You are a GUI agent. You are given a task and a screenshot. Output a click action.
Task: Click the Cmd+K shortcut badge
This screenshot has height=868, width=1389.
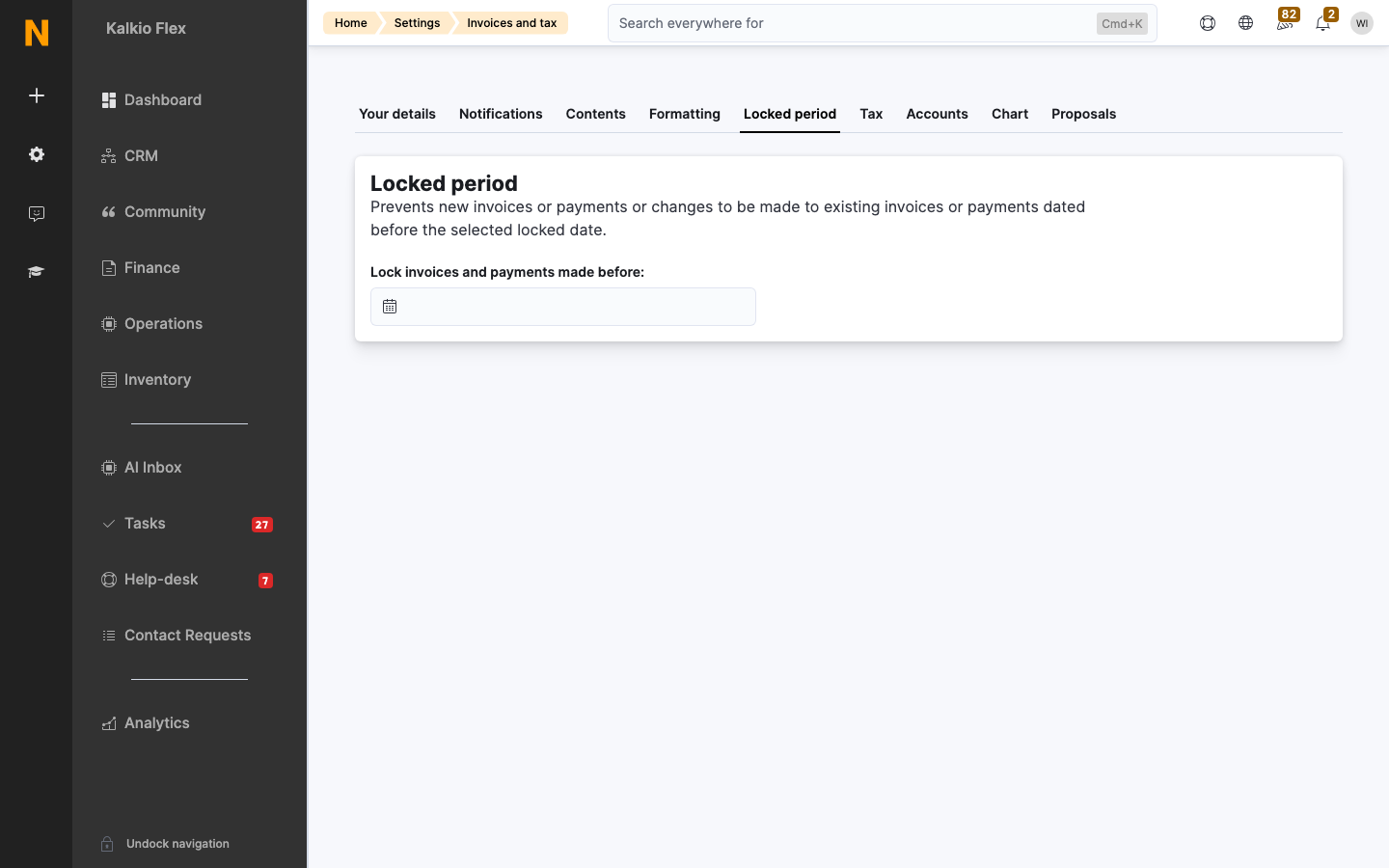[1122, 23]
